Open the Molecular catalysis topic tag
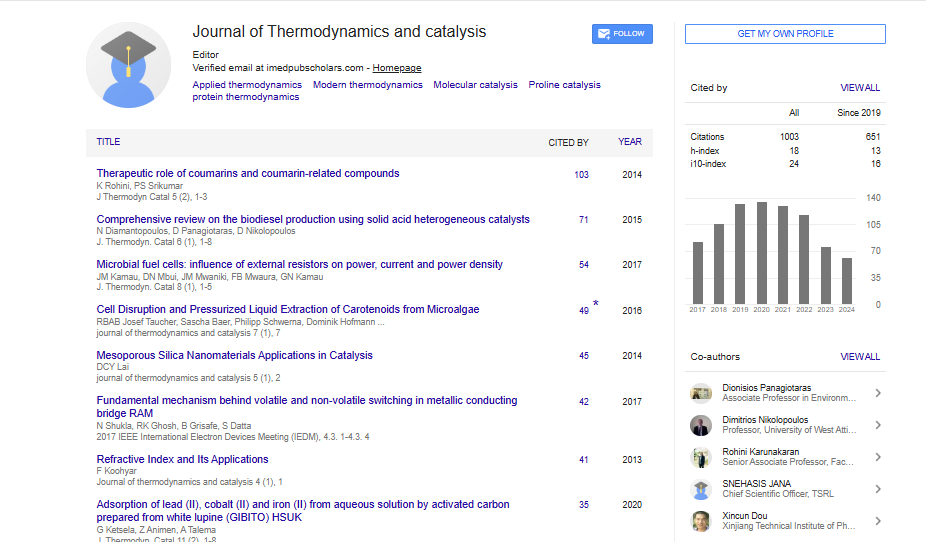This screenshot has height=542, width=926. [475, 85]
